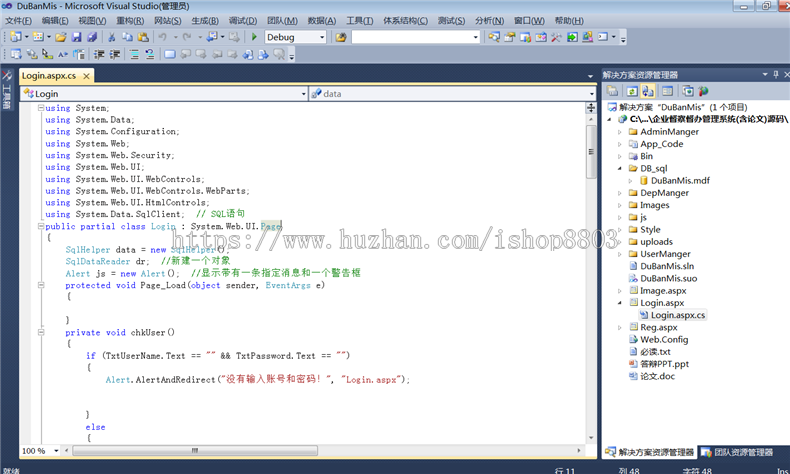Viewport: 790px width, 474px height.
Task: Open the Toolbox via the hammer-wrench icon
Action: coord(556,37)
